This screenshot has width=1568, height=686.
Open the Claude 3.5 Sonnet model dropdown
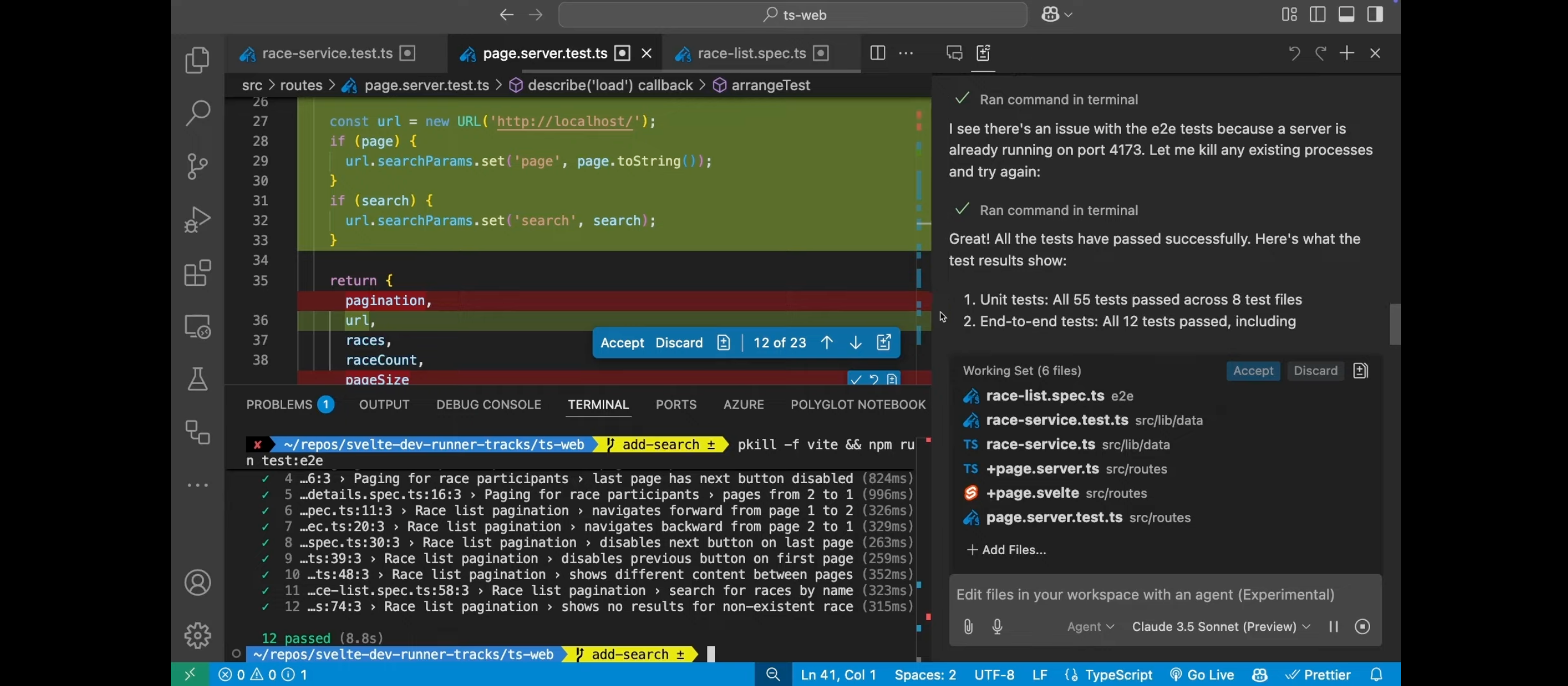pos(1219,626)
